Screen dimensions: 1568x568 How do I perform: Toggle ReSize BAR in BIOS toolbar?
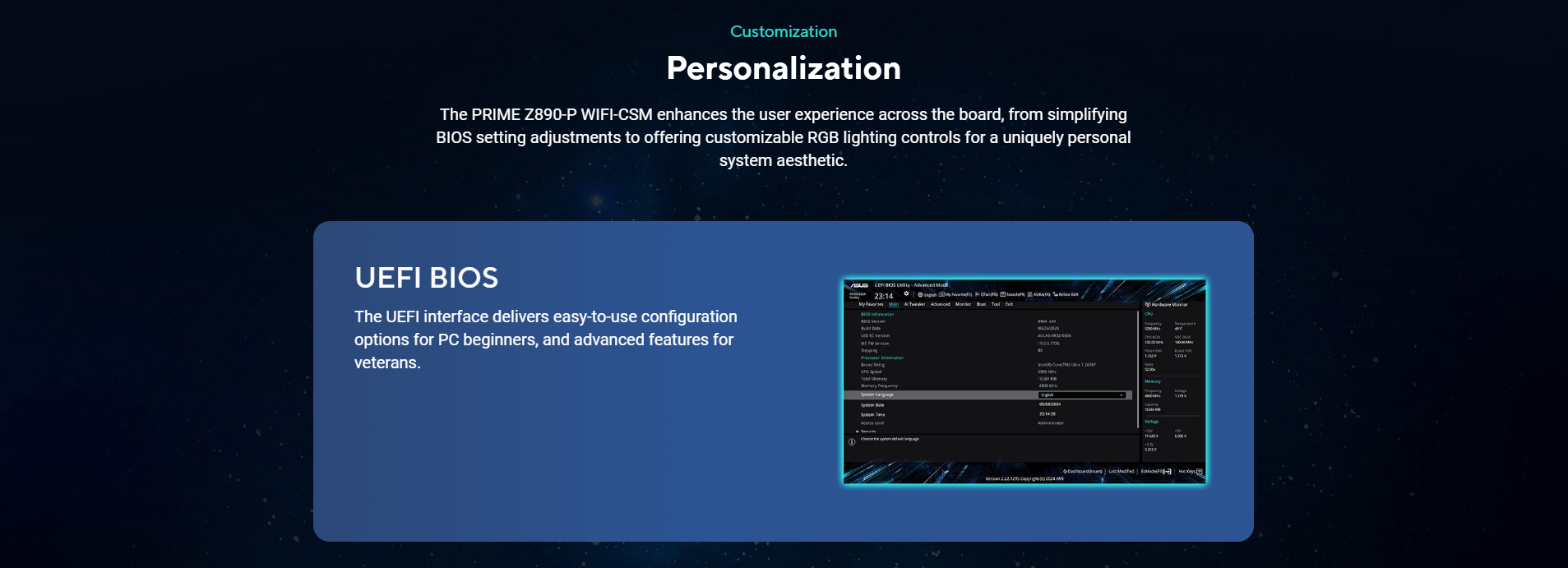(x=1066, y=294)
